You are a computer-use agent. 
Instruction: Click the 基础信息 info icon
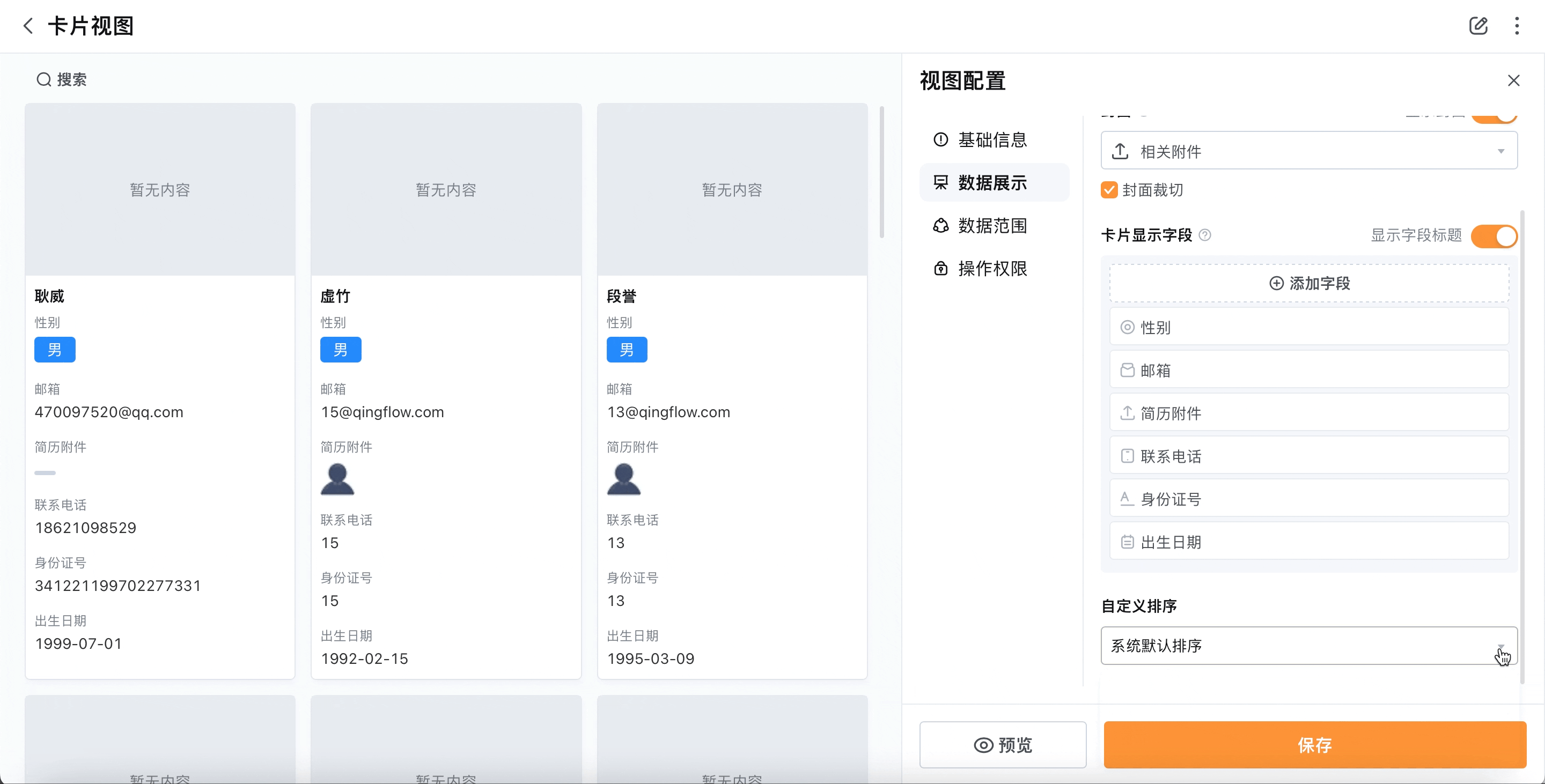pos(940,139)
